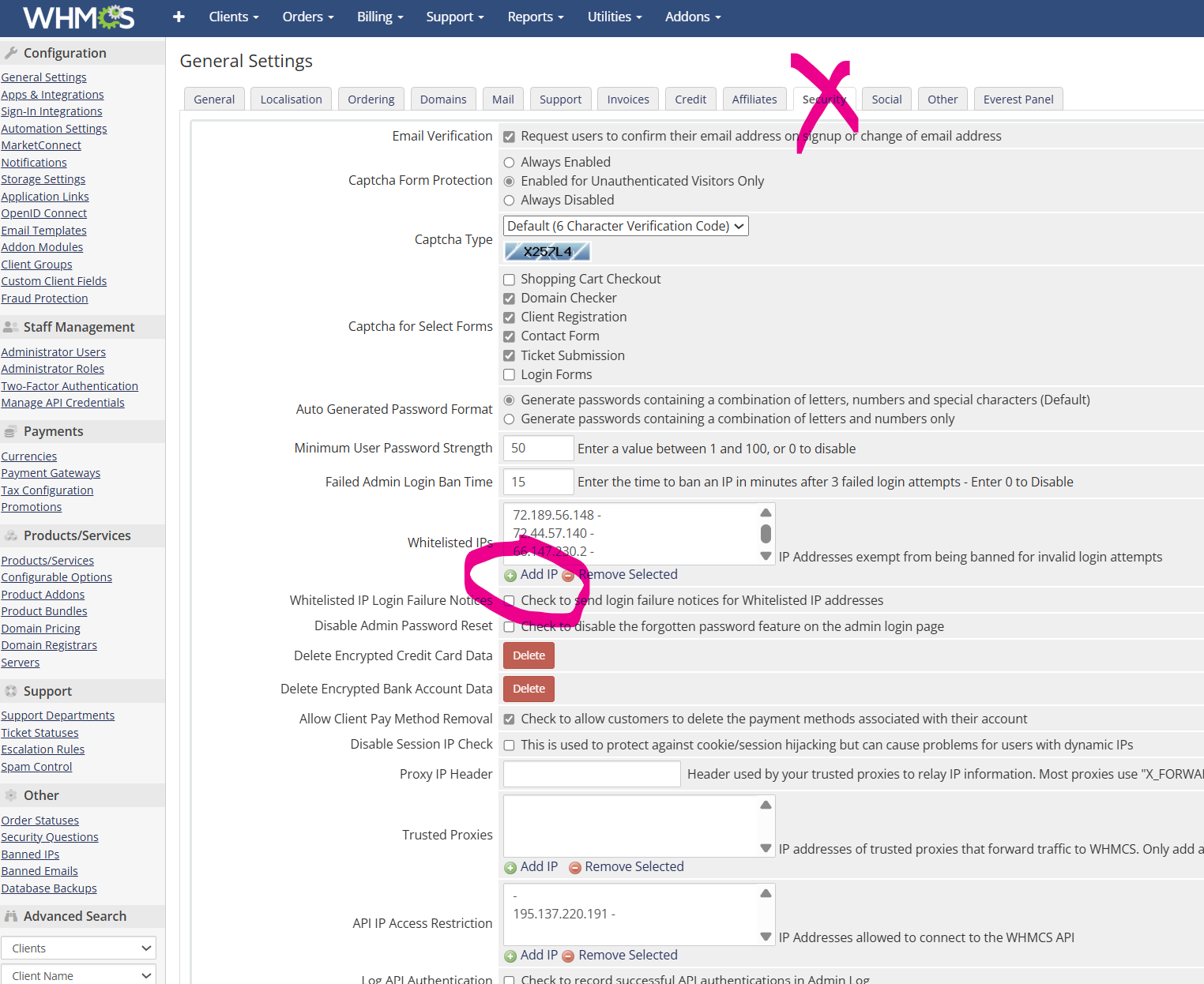This screenshot has height=984, width=1204.
Task: Select Always Enabled captcha radio button
Action: pyautogui.click(x=510, y=163)
